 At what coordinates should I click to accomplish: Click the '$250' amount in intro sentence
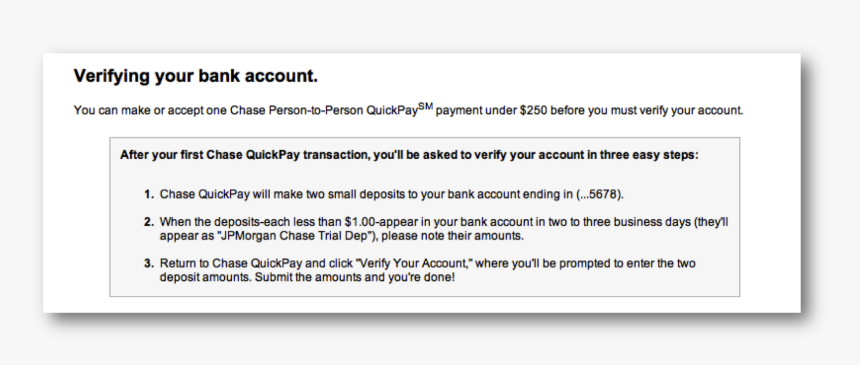point(533,110)
